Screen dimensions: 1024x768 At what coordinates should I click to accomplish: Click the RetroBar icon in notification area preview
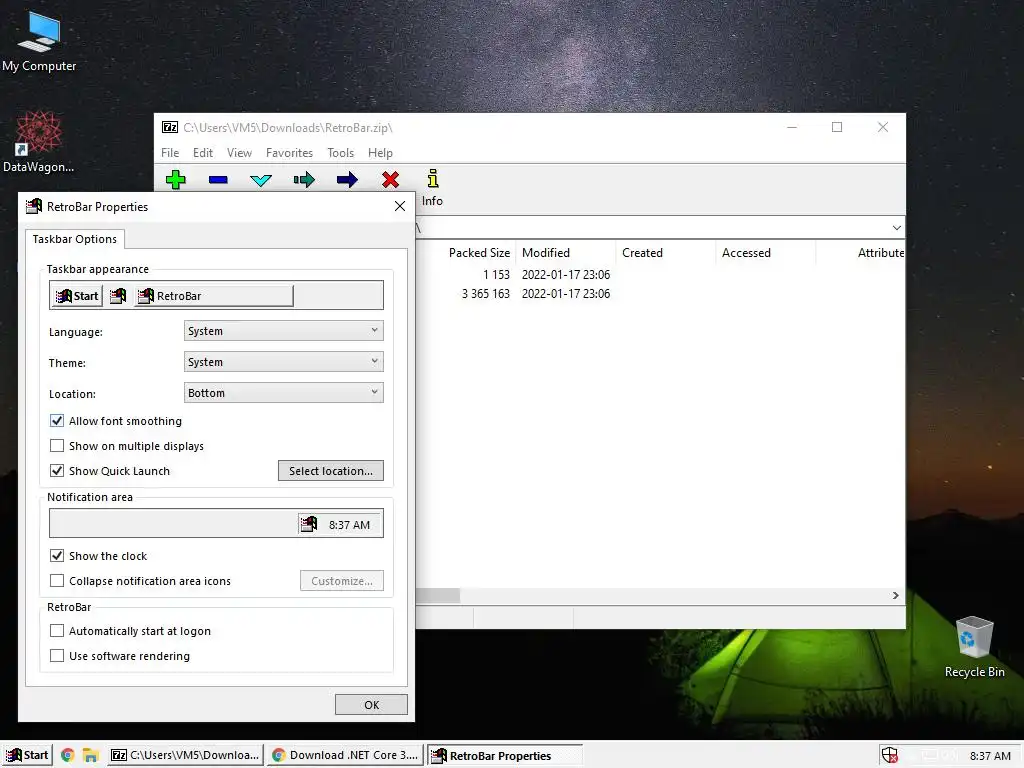point(308,524)
